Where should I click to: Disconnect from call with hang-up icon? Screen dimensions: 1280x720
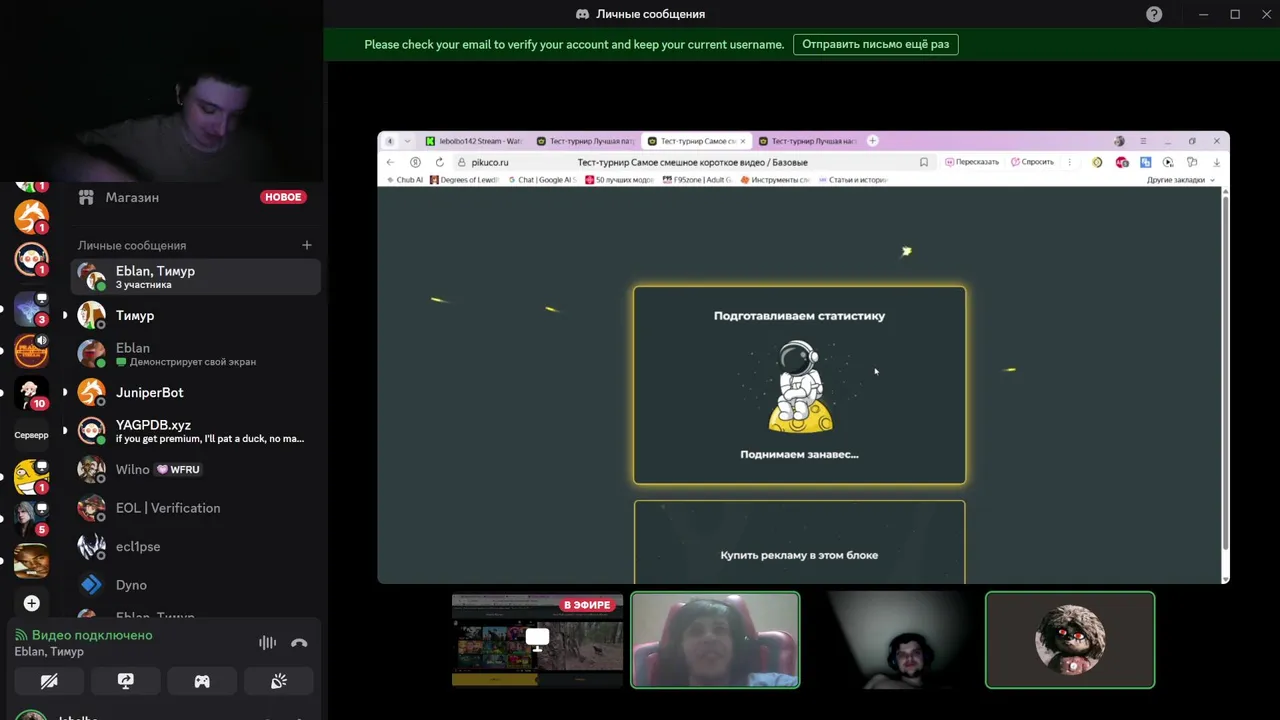click(x=299, y=643)
